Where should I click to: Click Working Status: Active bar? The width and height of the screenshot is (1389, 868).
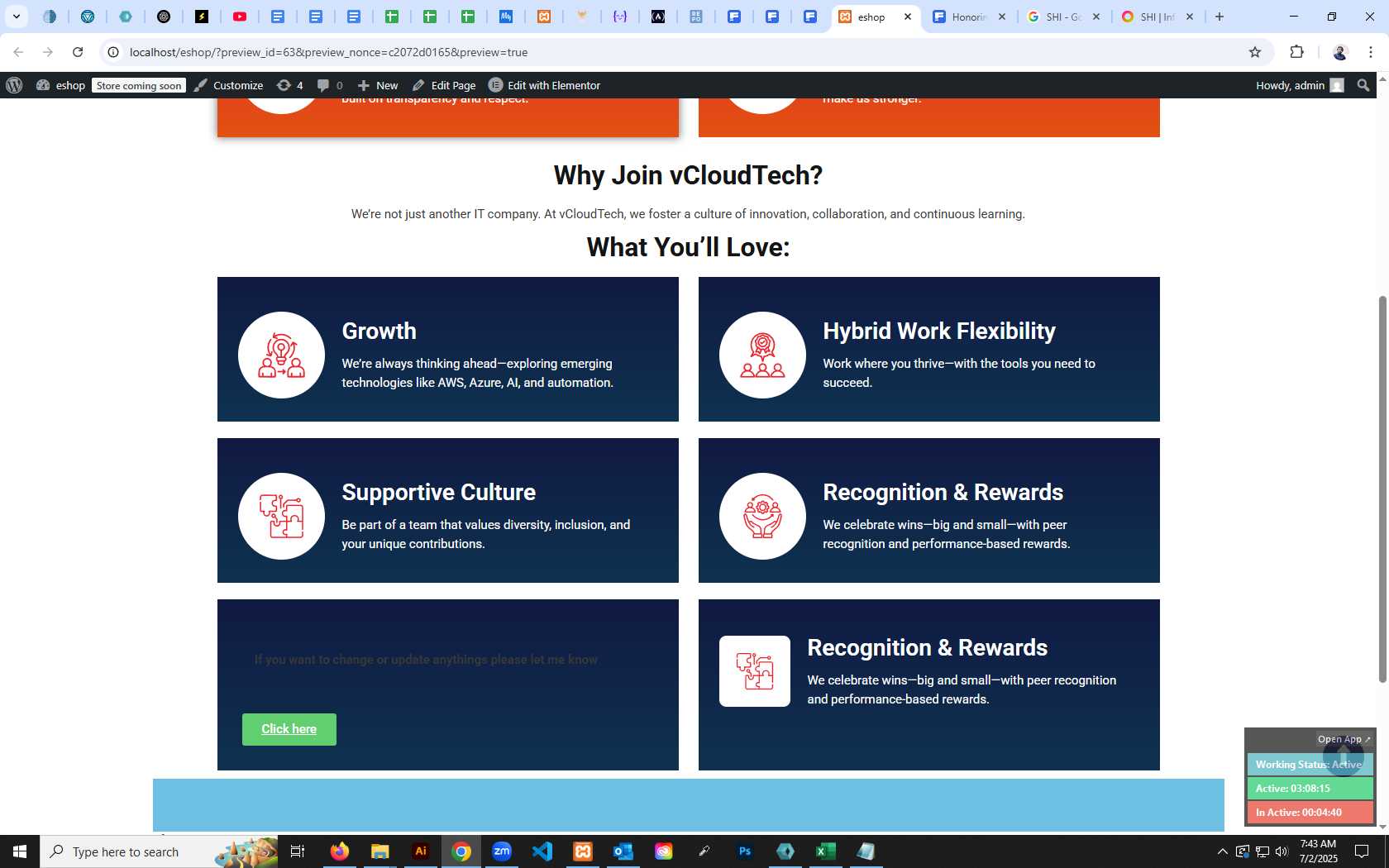(1310, 765)
